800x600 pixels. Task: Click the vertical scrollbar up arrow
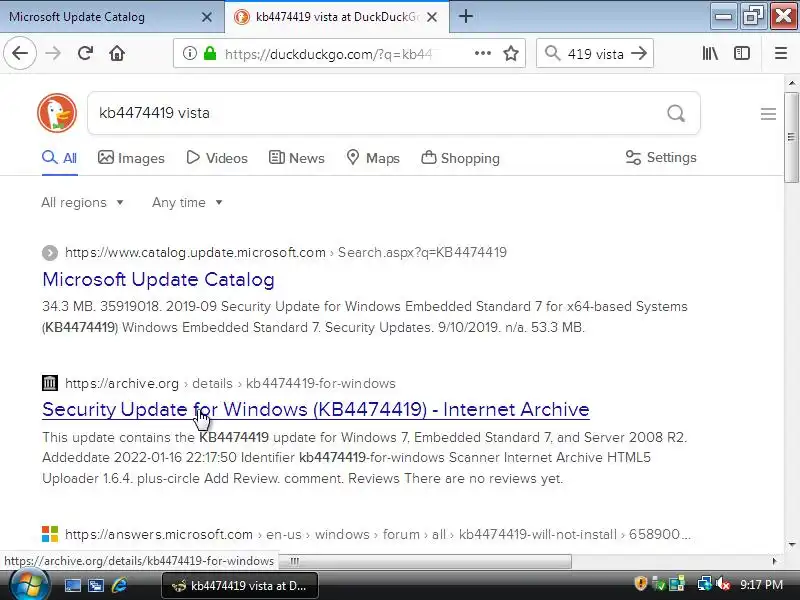click(792, 82)
